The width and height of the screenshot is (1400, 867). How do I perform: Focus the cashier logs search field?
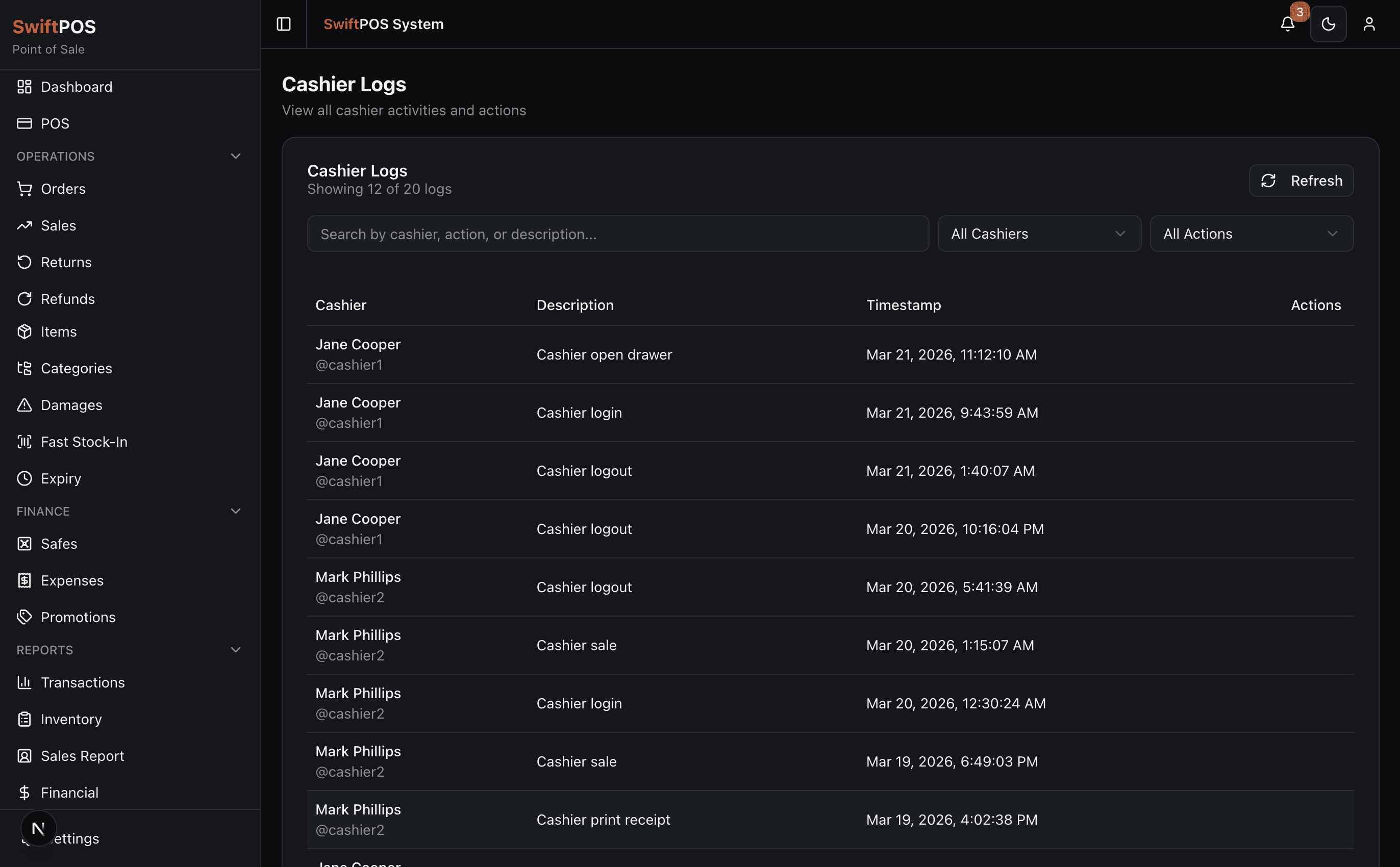click(618, 234)
